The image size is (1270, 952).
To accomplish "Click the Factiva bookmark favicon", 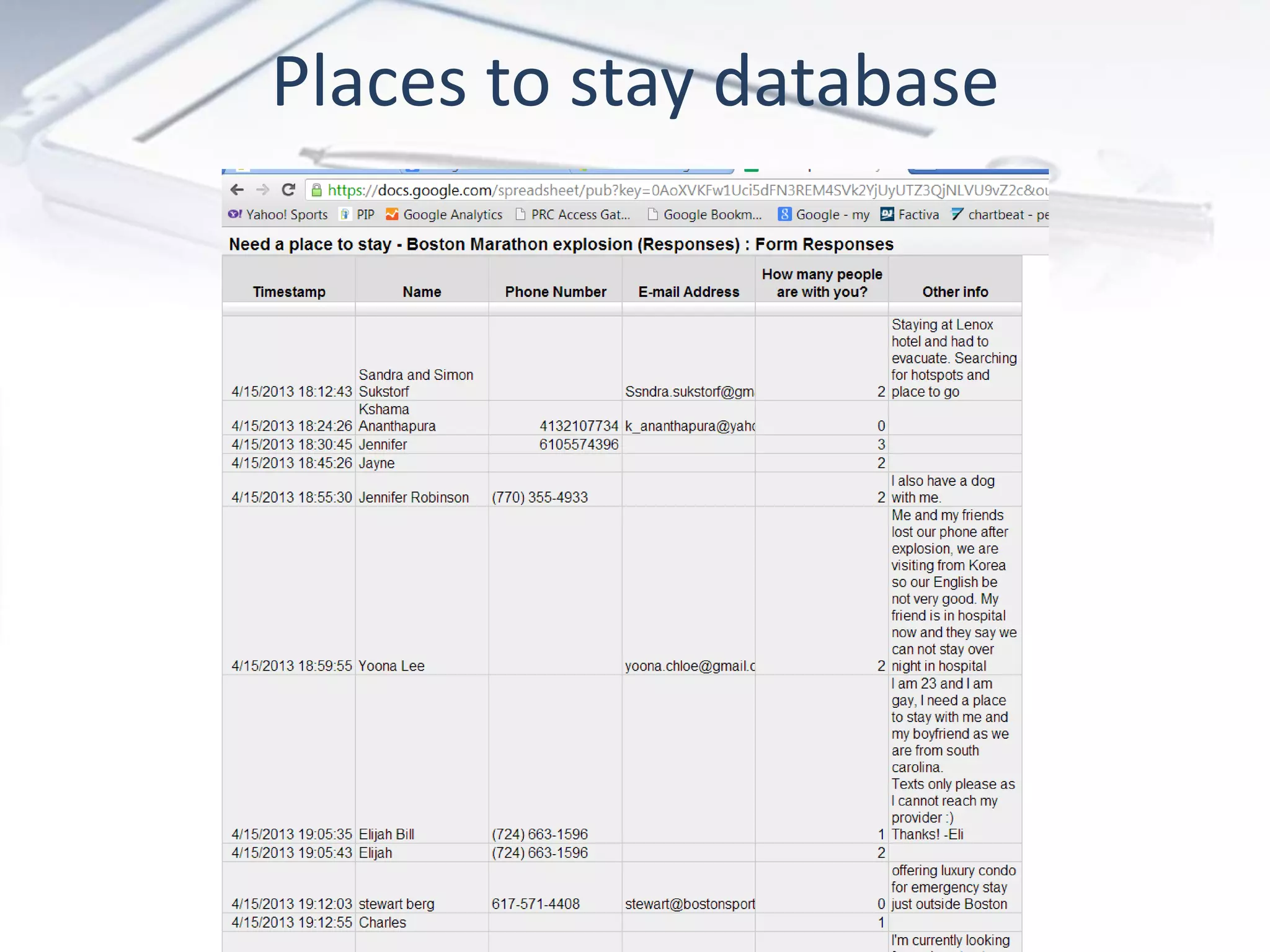I will [x=887, y=214].
